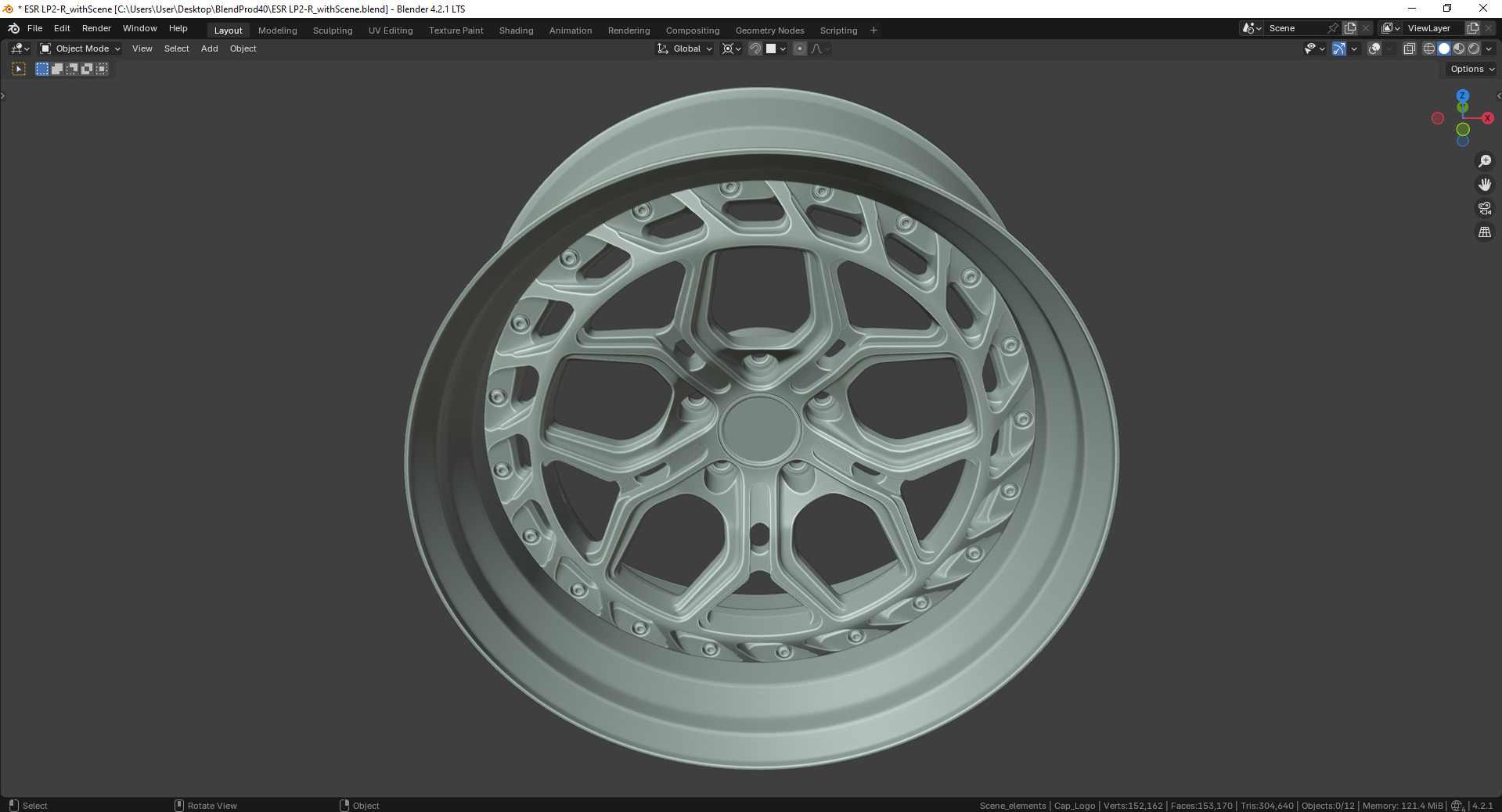Open the Global transform orientation dropdown
The image size is (1502, 812).
pos(685,49)
